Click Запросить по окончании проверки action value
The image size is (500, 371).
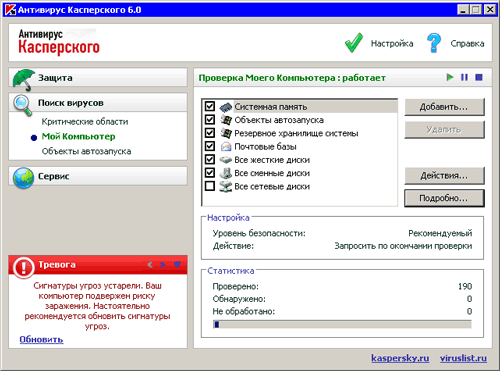coord(403,246)
